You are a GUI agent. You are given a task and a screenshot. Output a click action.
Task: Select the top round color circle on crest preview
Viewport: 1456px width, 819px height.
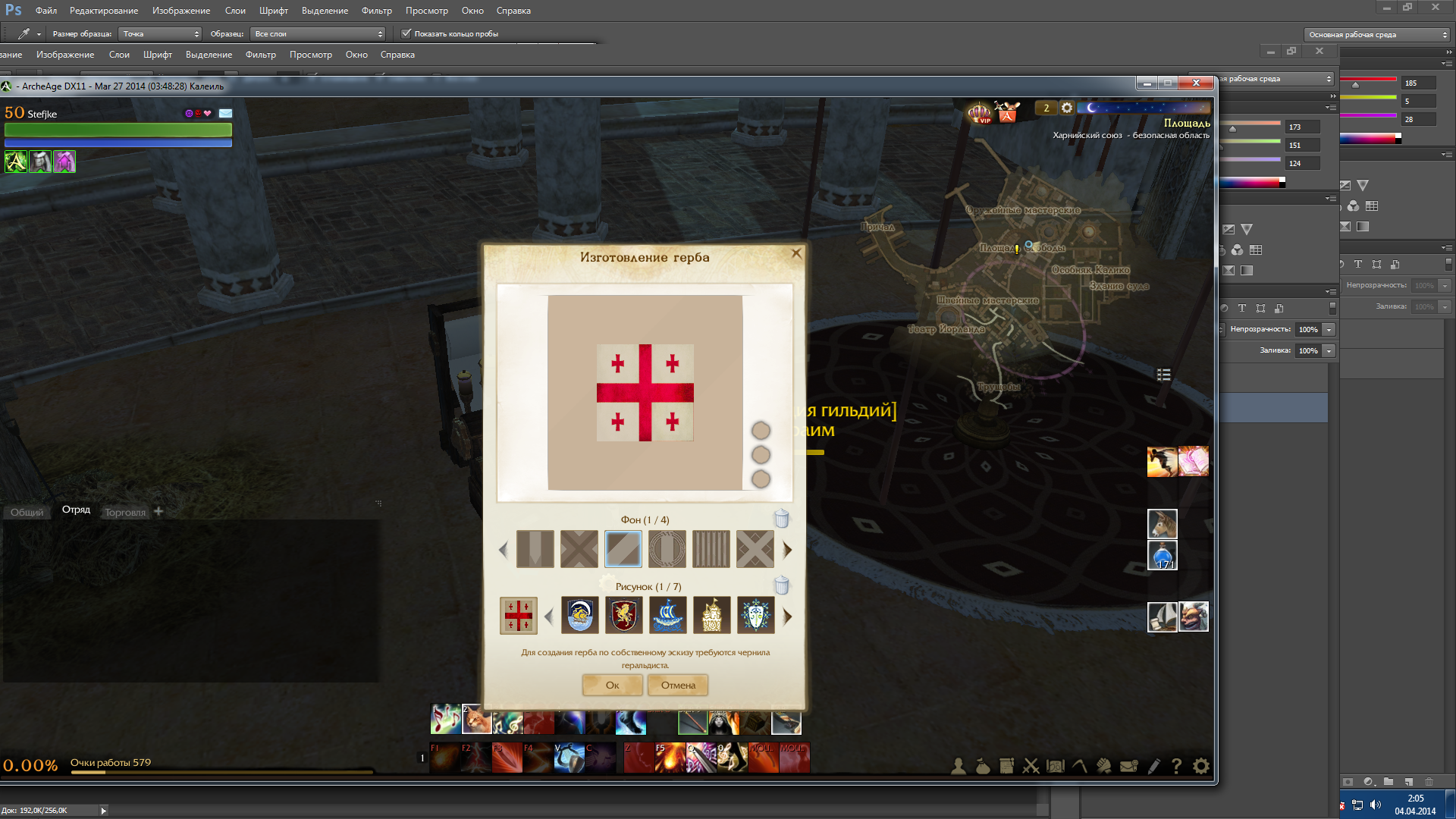pyautogui.click(x=761, y=431)
